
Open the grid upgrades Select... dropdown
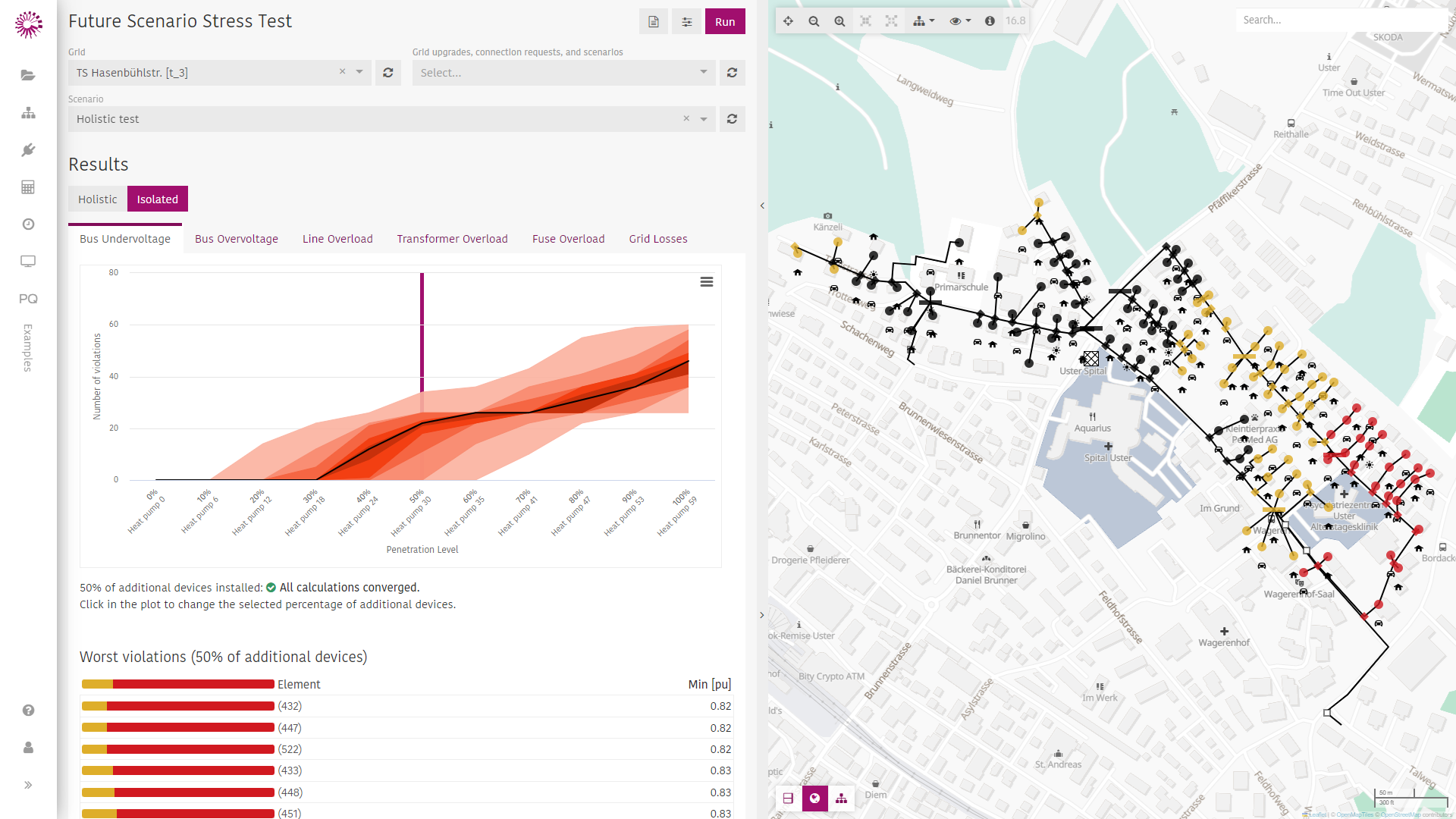tap(563, 73)
